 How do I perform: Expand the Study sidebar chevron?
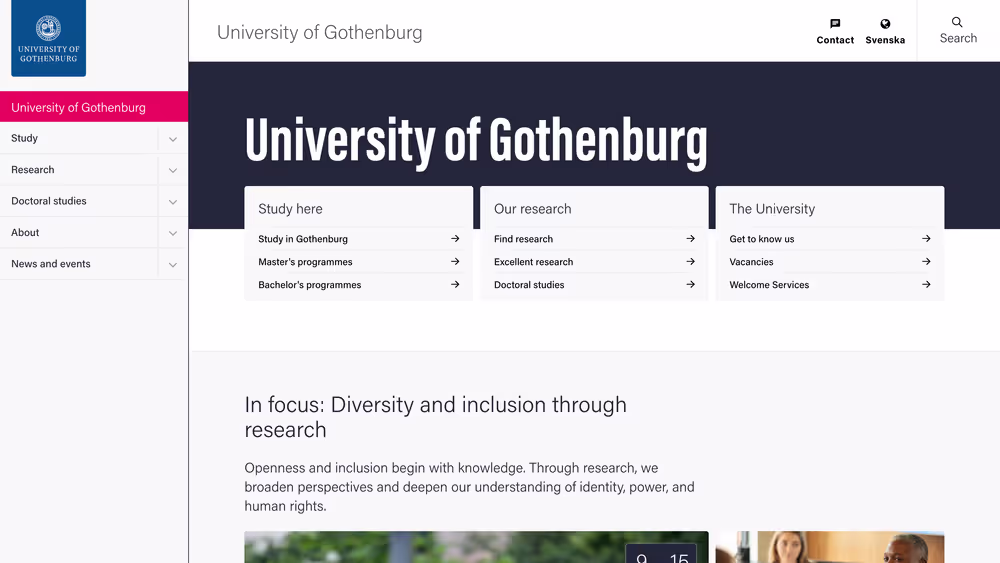(173, 139)
